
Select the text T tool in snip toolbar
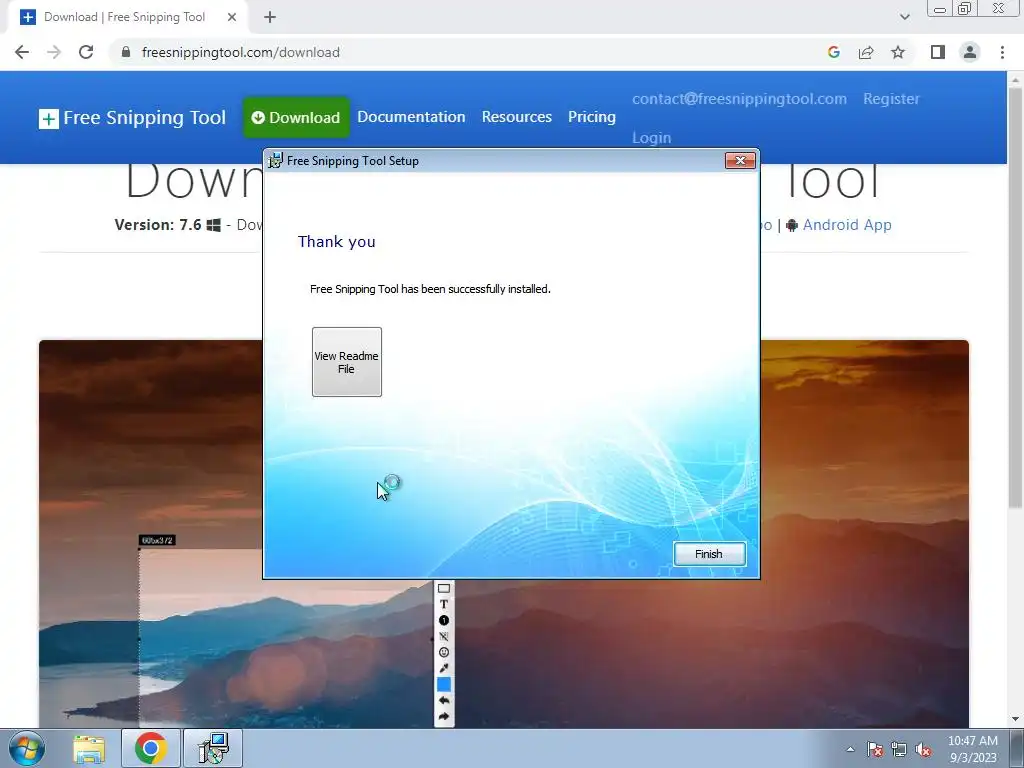coord(444,604)
